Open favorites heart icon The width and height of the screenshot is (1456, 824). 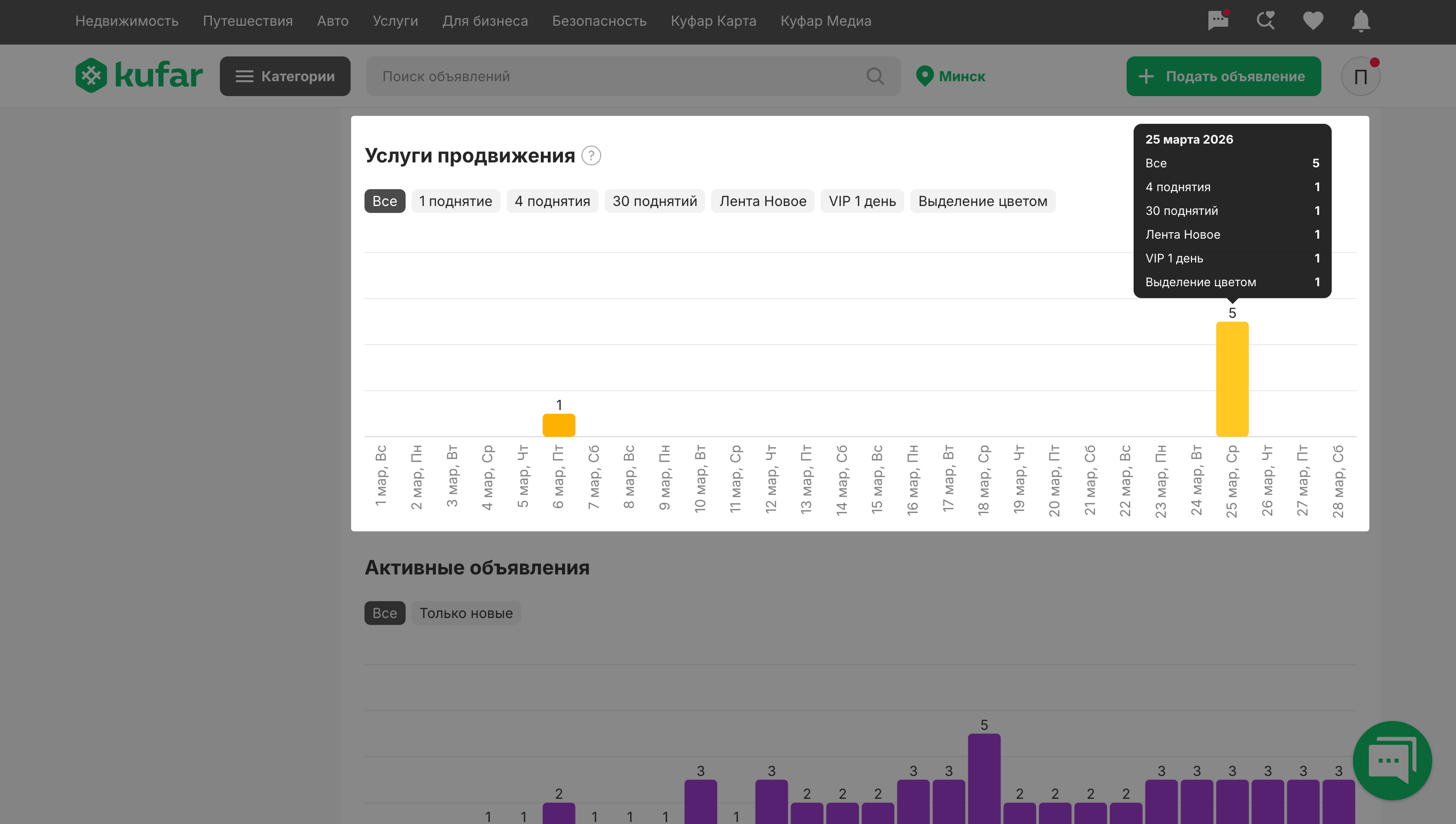pyautogui.click(x=1313, y=21)
